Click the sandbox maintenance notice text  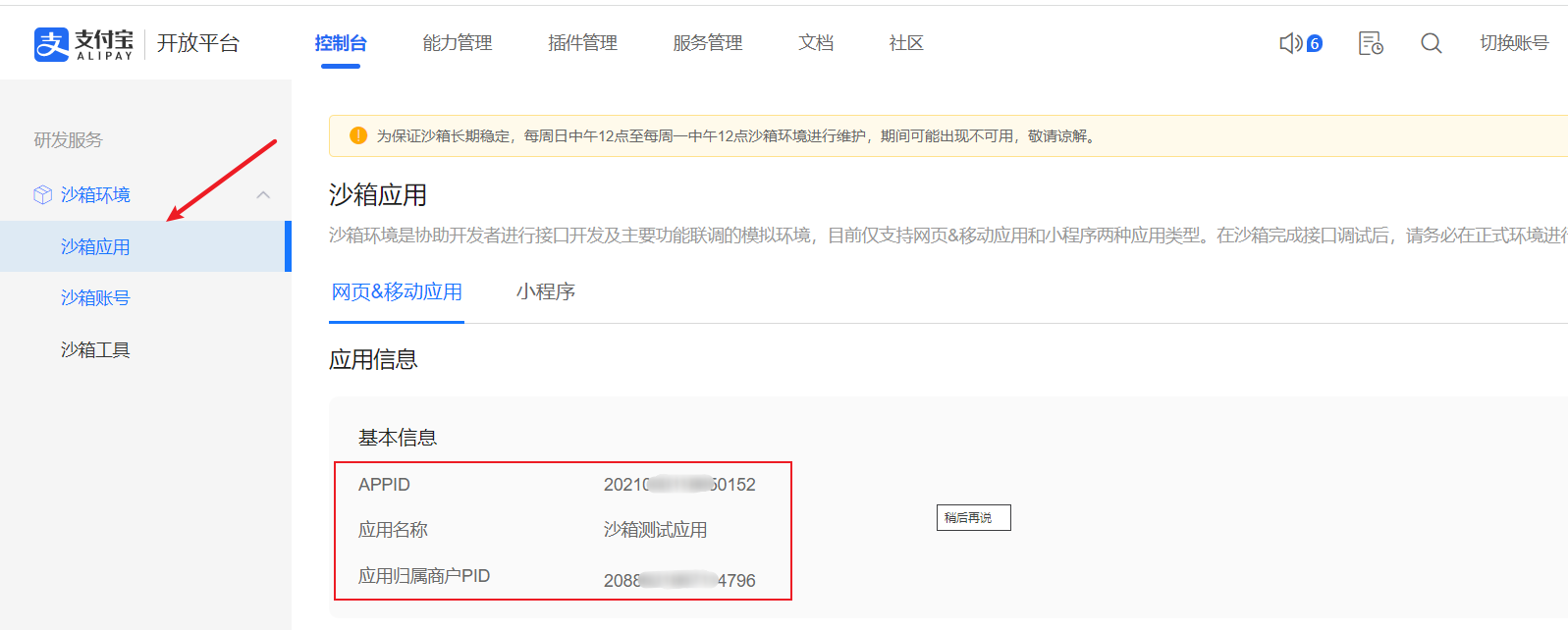(x=736, y=135)
